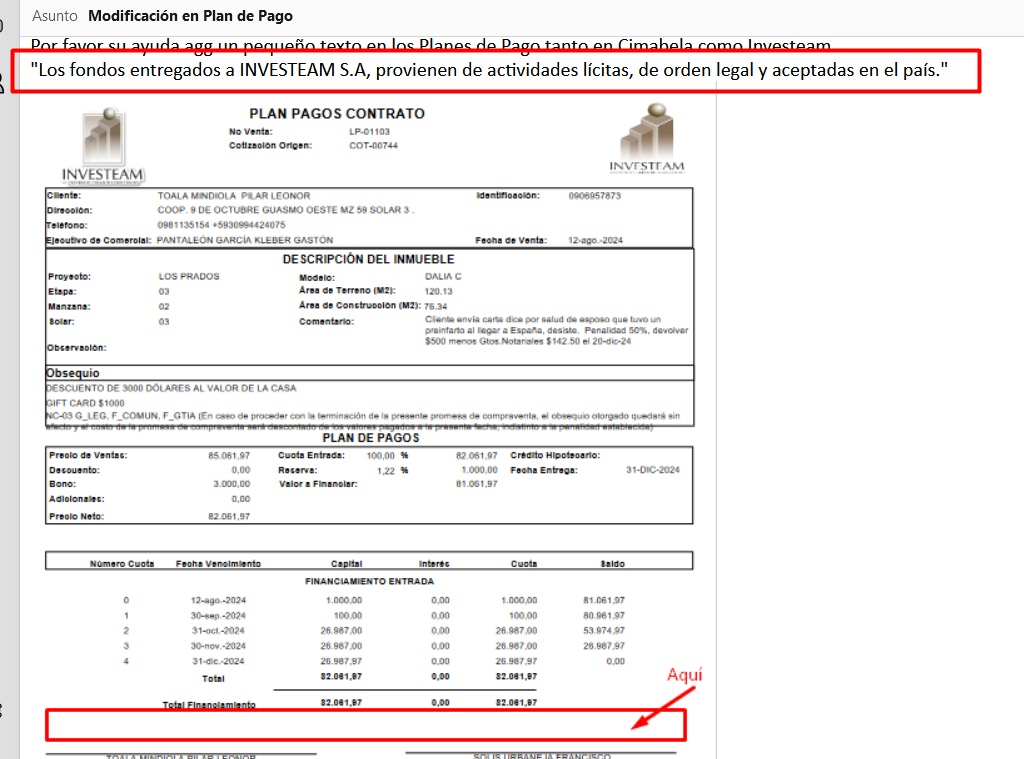The height and width of the screenshot is (759, 1024).
Task: Click the "DESCRIPCIÓN DEL INMUEBLE" heading
Action: (x=369, y=260)
